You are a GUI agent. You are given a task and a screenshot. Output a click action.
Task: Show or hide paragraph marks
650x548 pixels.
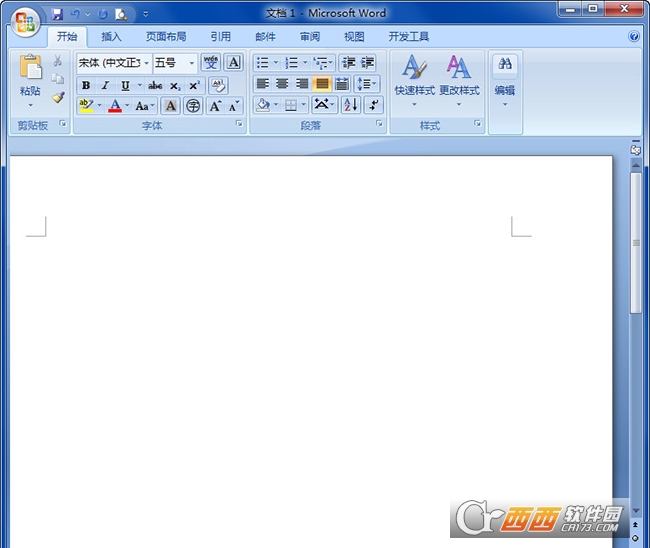[x=374, y=105]
